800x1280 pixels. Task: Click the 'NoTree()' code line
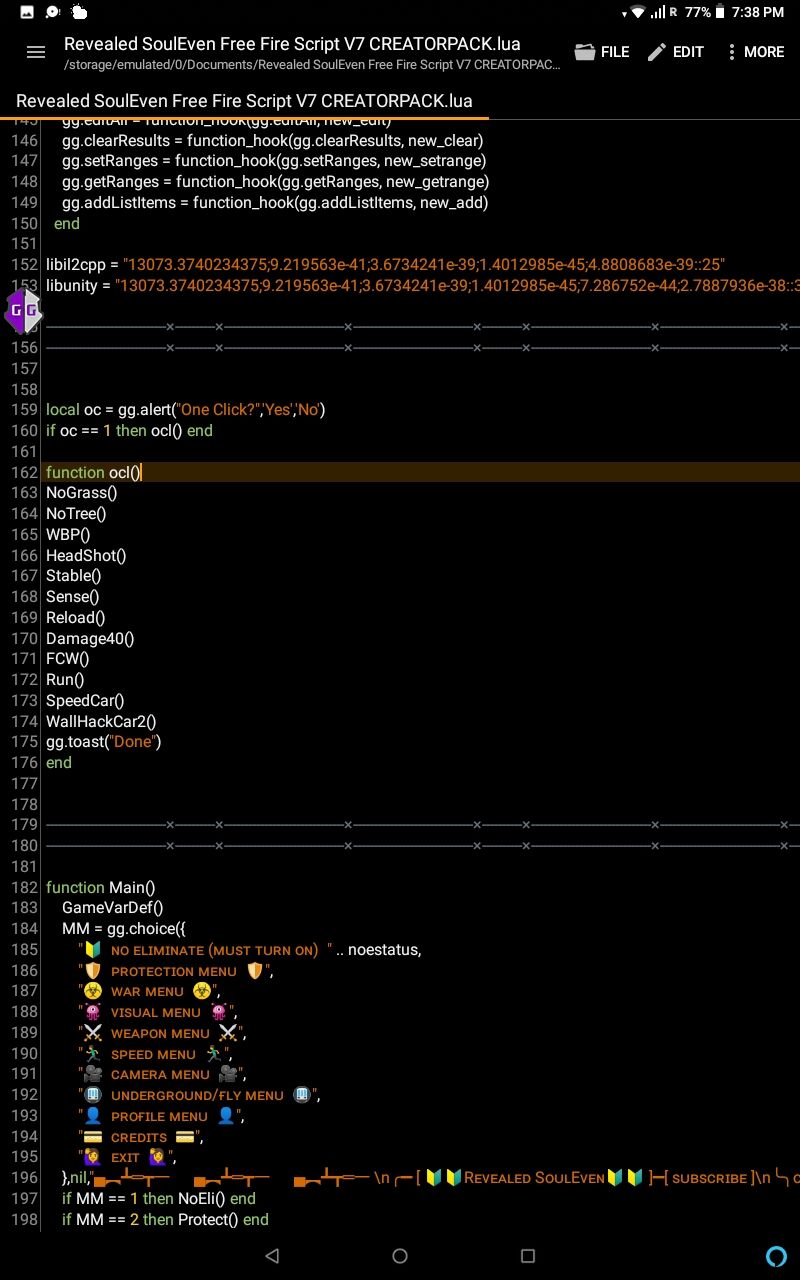(76, 514)
